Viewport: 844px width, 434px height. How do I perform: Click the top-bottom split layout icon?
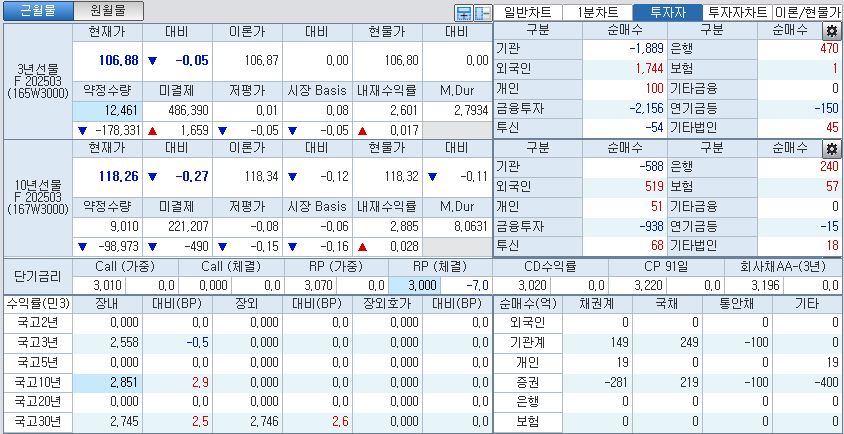pyautogui.click(x=462, y=13)
